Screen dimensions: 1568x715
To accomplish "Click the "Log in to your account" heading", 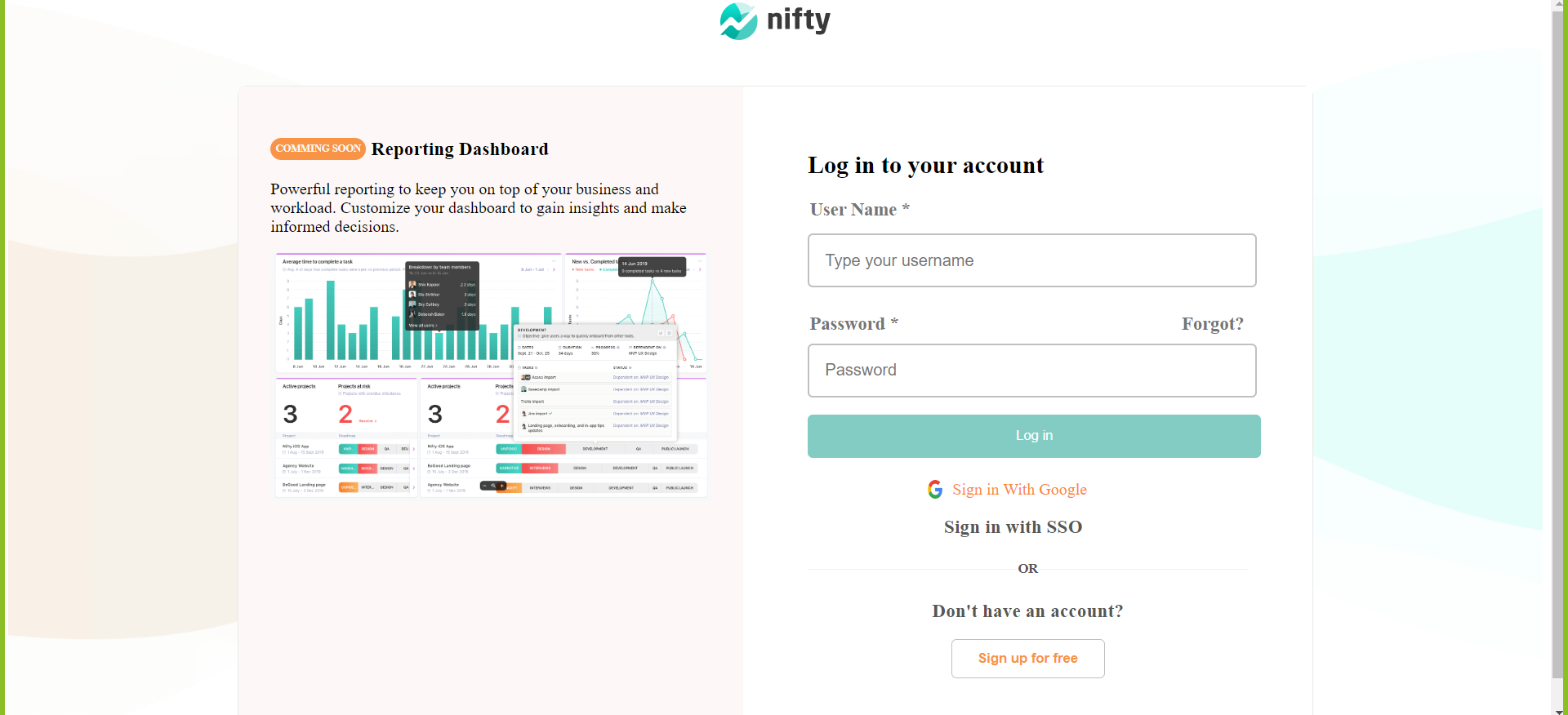I will coord(925,166).
